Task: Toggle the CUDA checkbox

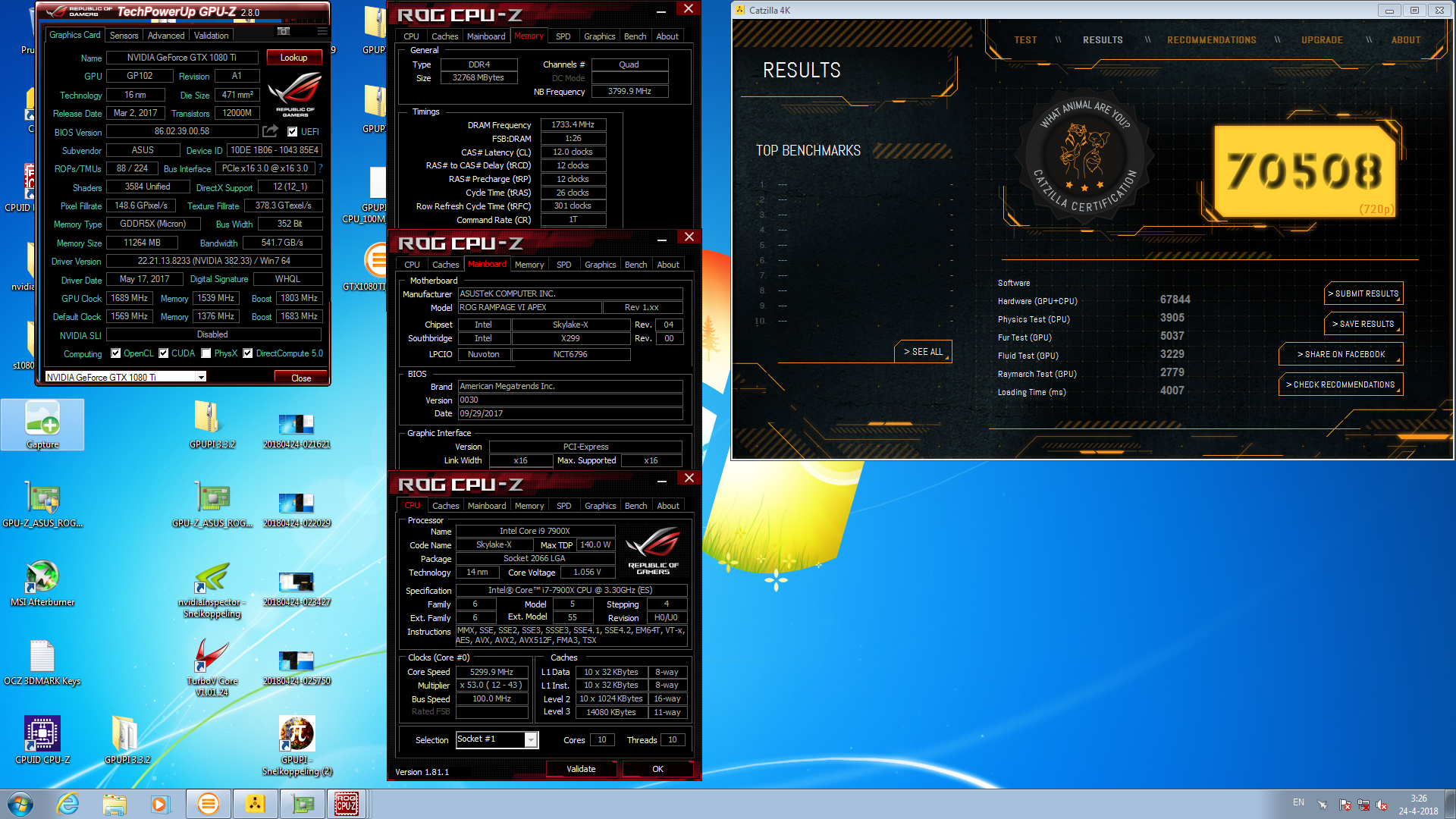Action: coord(164,353)
